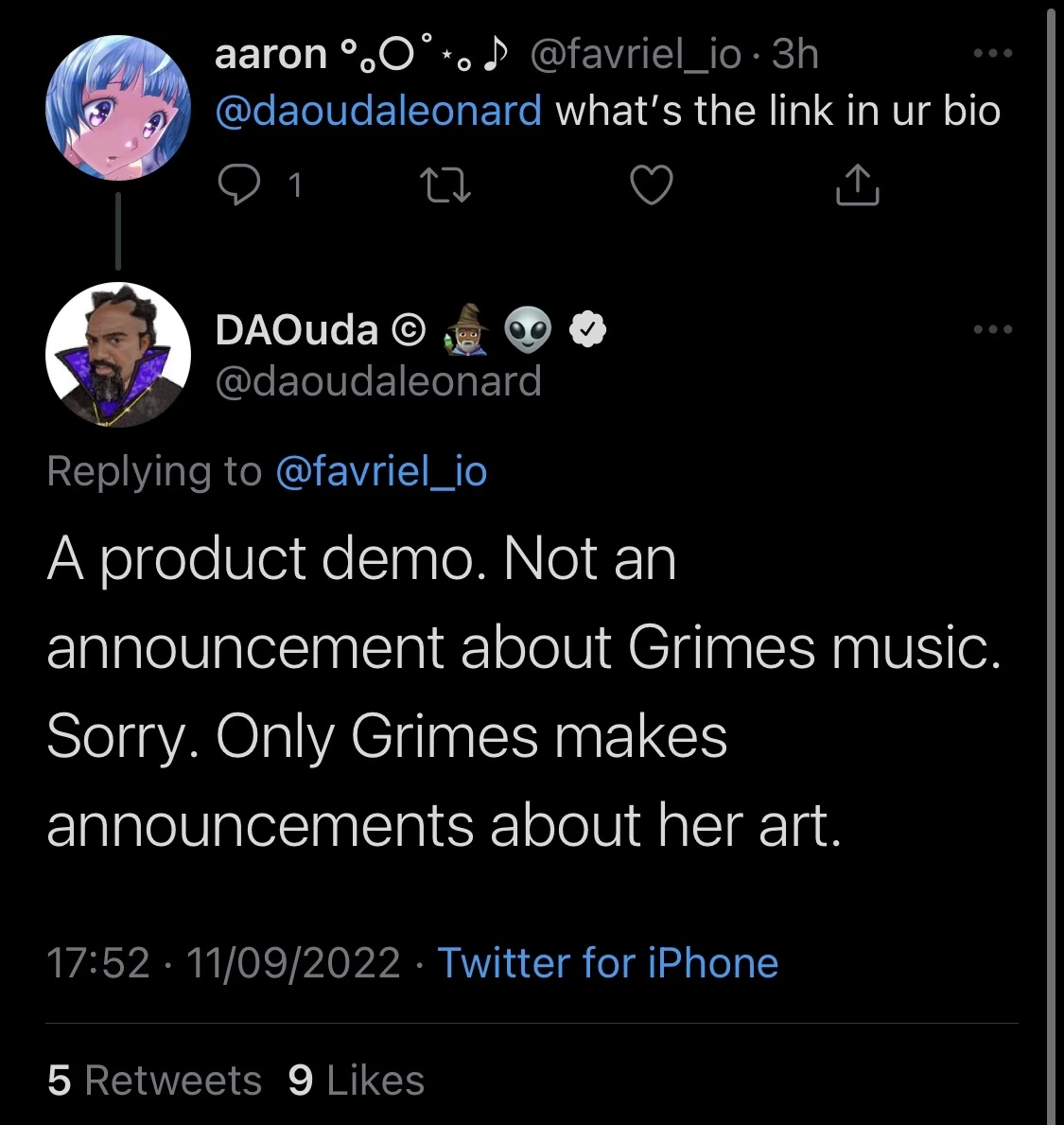Open the @favriel_io link after Replying to
This screenshot has height=1125, width=1064.
(381, 470)
